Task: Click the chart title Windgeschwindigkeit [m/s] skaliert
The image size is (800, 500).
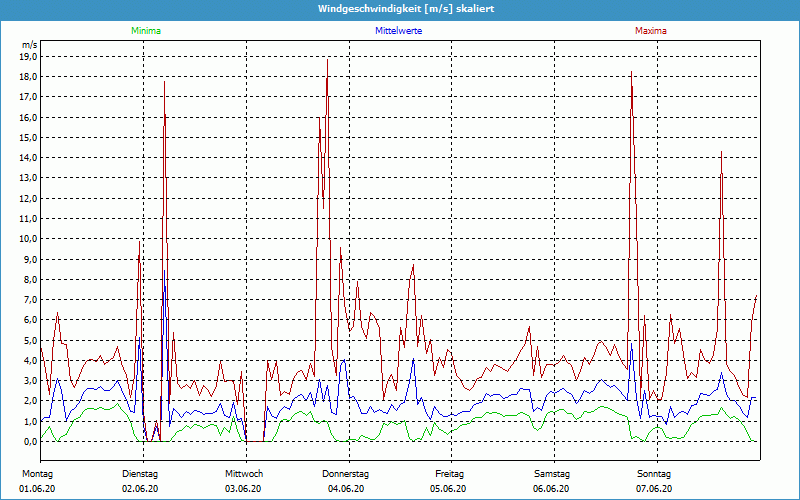Action: click(406, 9)
